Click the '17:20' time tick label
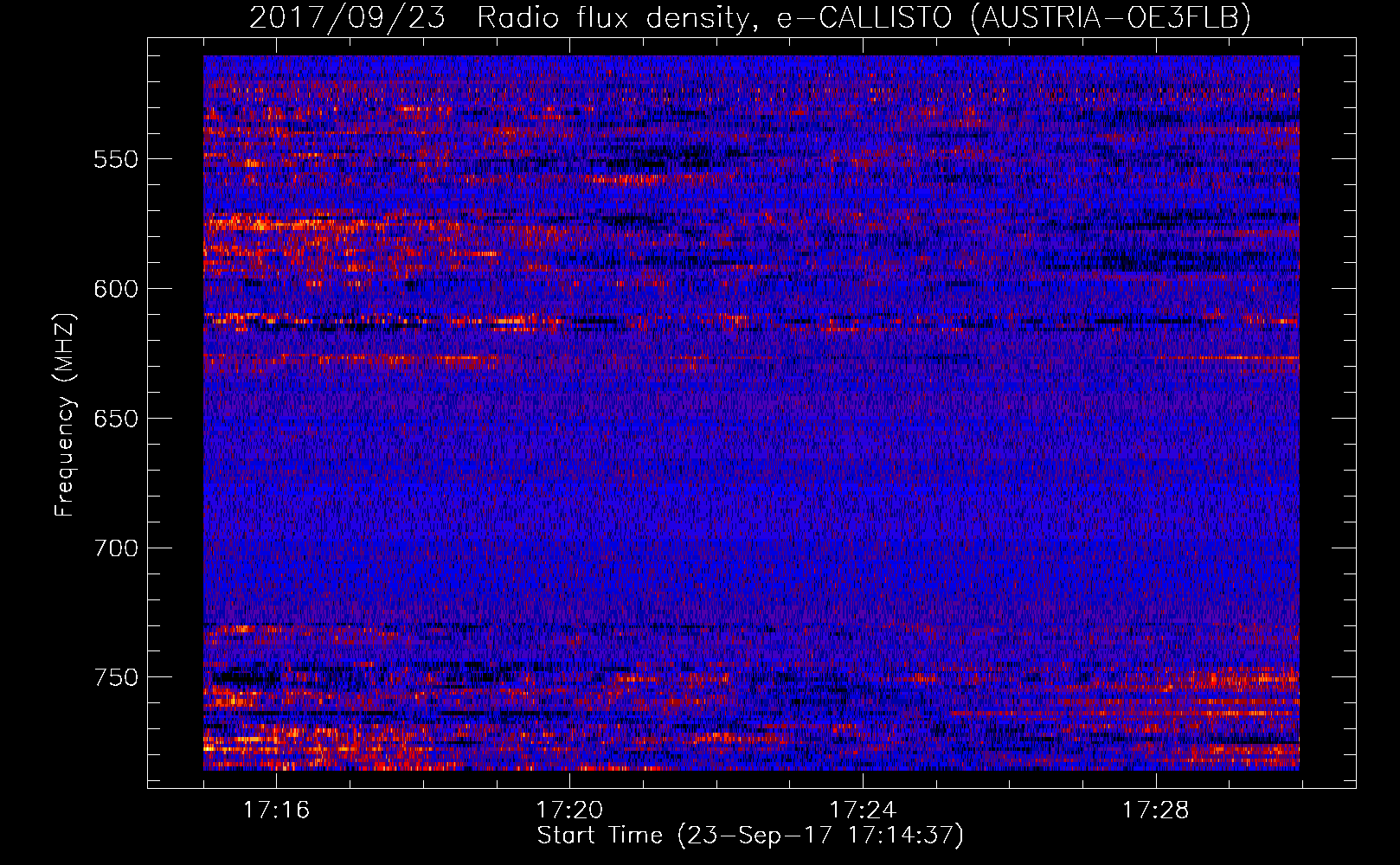Screen dimensions: 1400x865 coord(569,811)
